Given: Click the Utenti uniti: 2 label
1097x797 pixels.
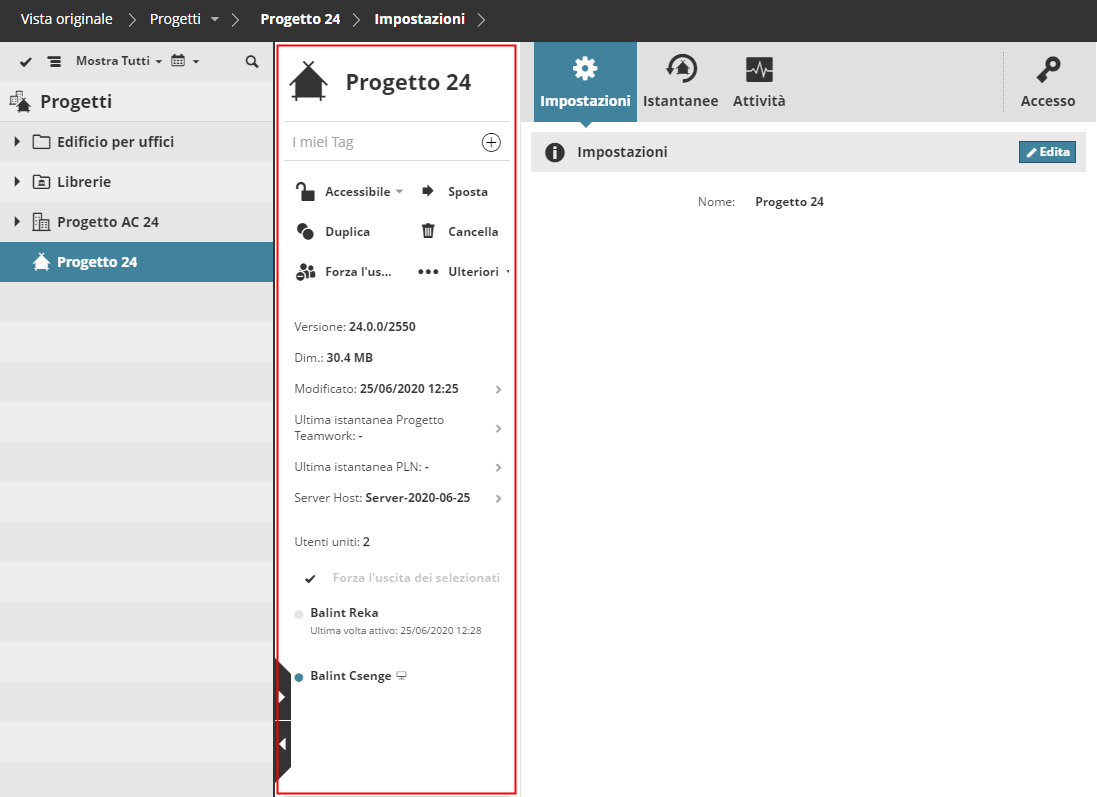Looking at the screenshot, I should point(332,542).
